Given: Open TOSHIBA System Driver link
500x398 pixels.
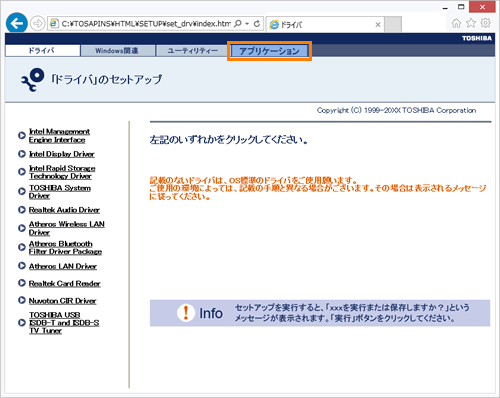Looking at the screenshot, I should point(60,192).
